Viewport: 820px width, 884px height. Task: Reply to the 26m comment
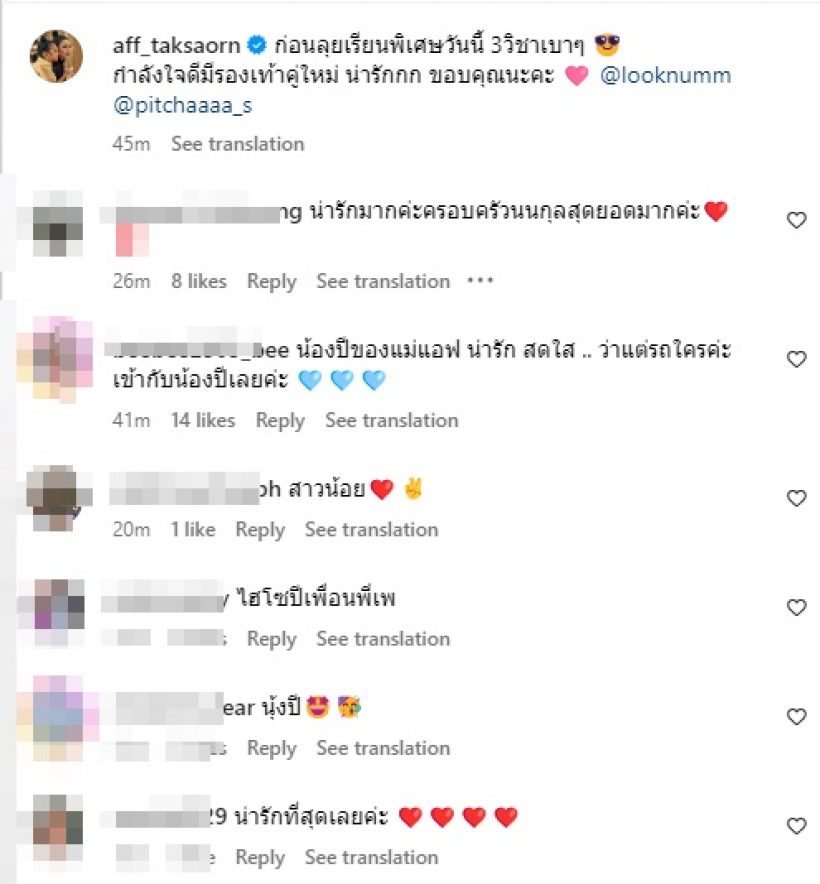271,281
